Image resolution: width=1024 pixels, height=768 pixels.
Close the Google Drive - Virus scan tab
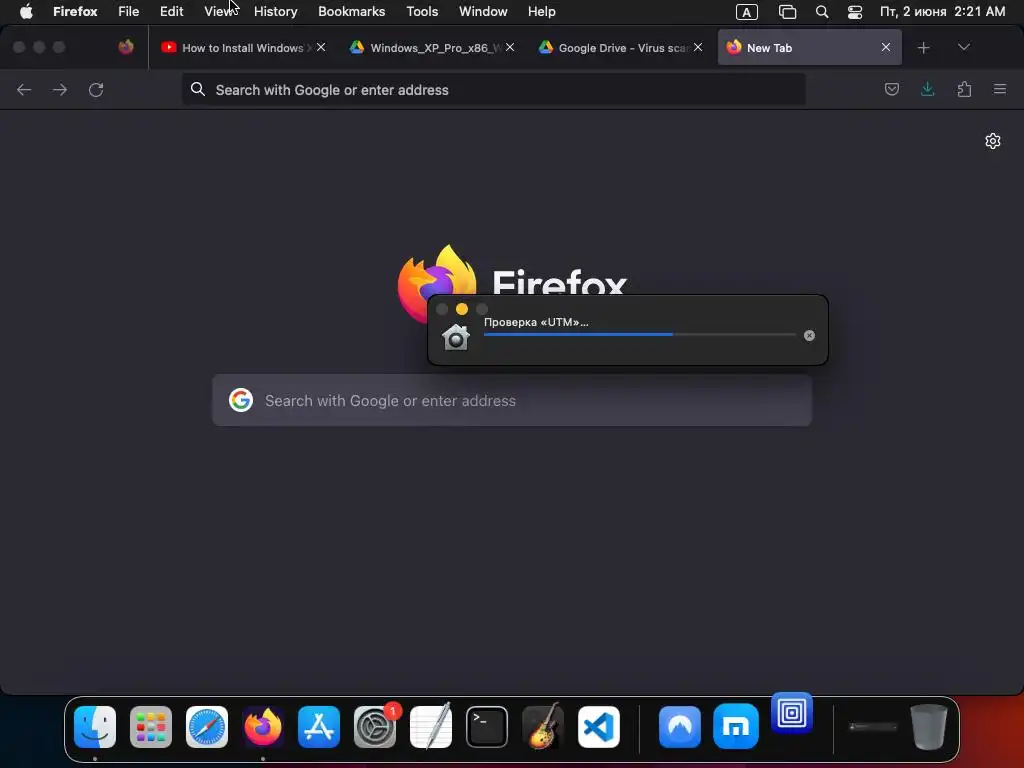[698, 47]
